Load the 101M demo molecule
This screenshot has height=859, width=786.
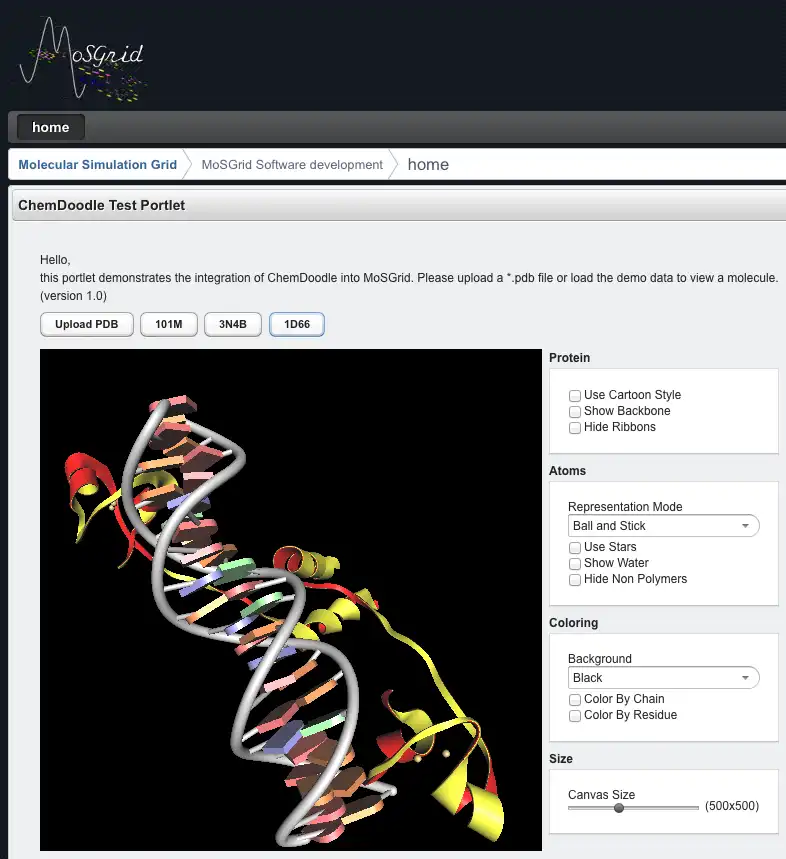point(169,324)
